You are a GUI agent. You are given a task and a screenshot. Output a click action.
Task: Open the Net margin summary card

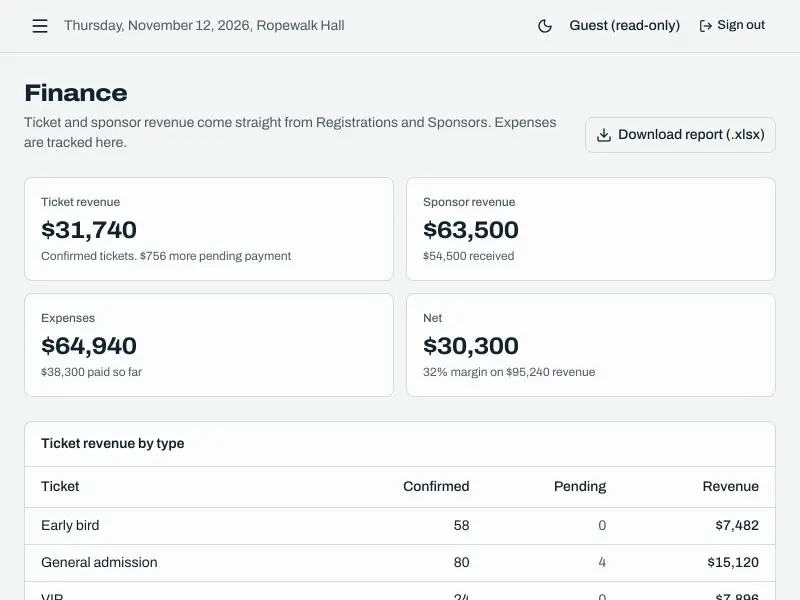click(x=591, y=345)
